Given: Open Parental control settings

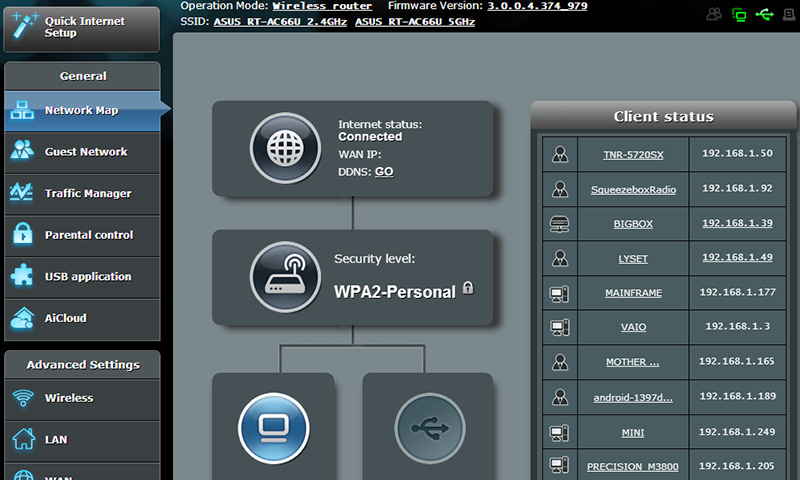Looking at the screenshot, I should click(88, 235).
